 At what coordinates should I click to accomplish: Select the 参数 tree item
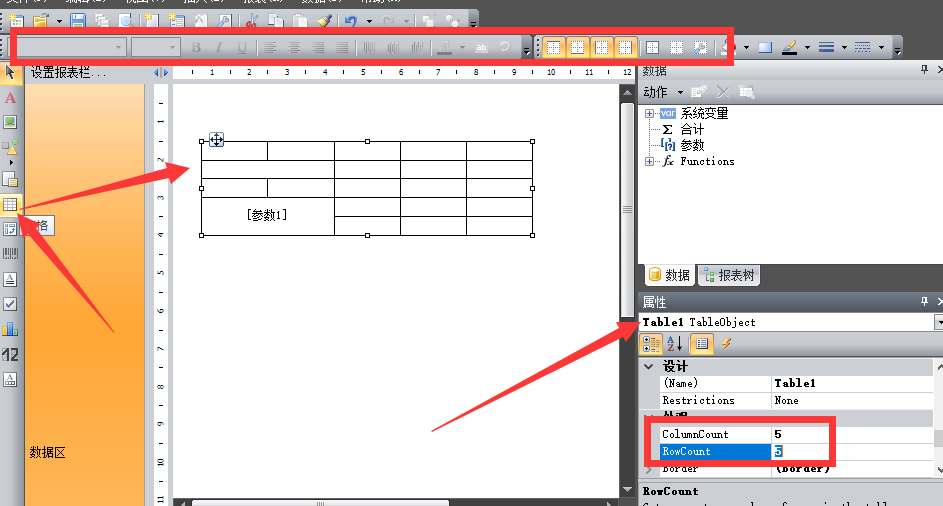pyautogui.click(x=692, y=145)
